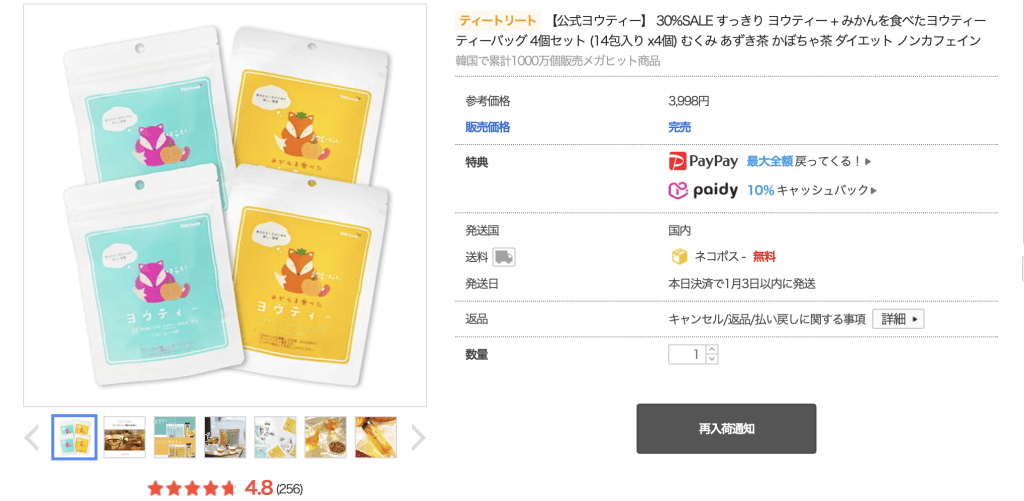Open the ティートリート shop link
Image resolution: width=1024 pixels, height=501 pixels.
(x=498, y=20)
